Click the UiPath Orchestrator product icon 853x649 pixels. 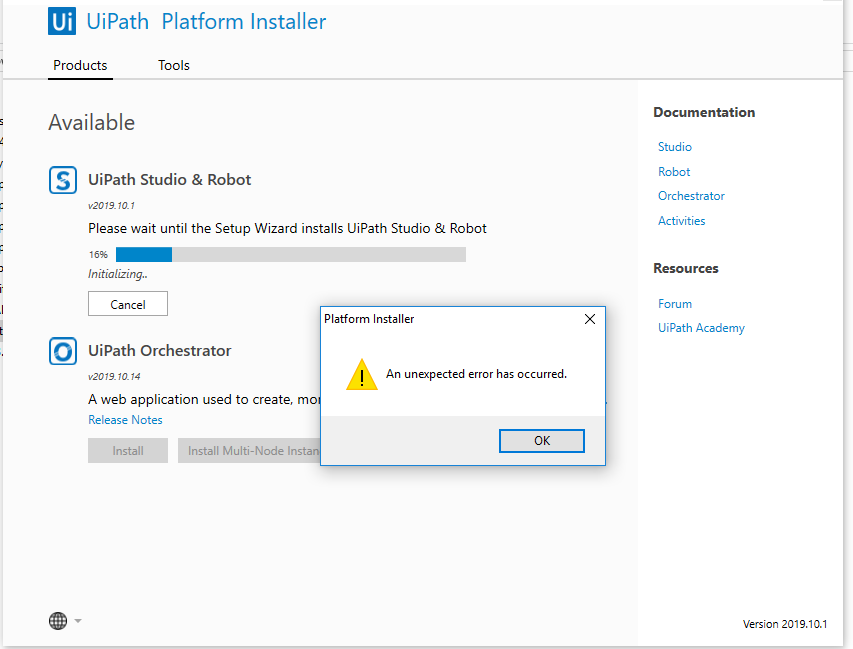tap(63, 351)
